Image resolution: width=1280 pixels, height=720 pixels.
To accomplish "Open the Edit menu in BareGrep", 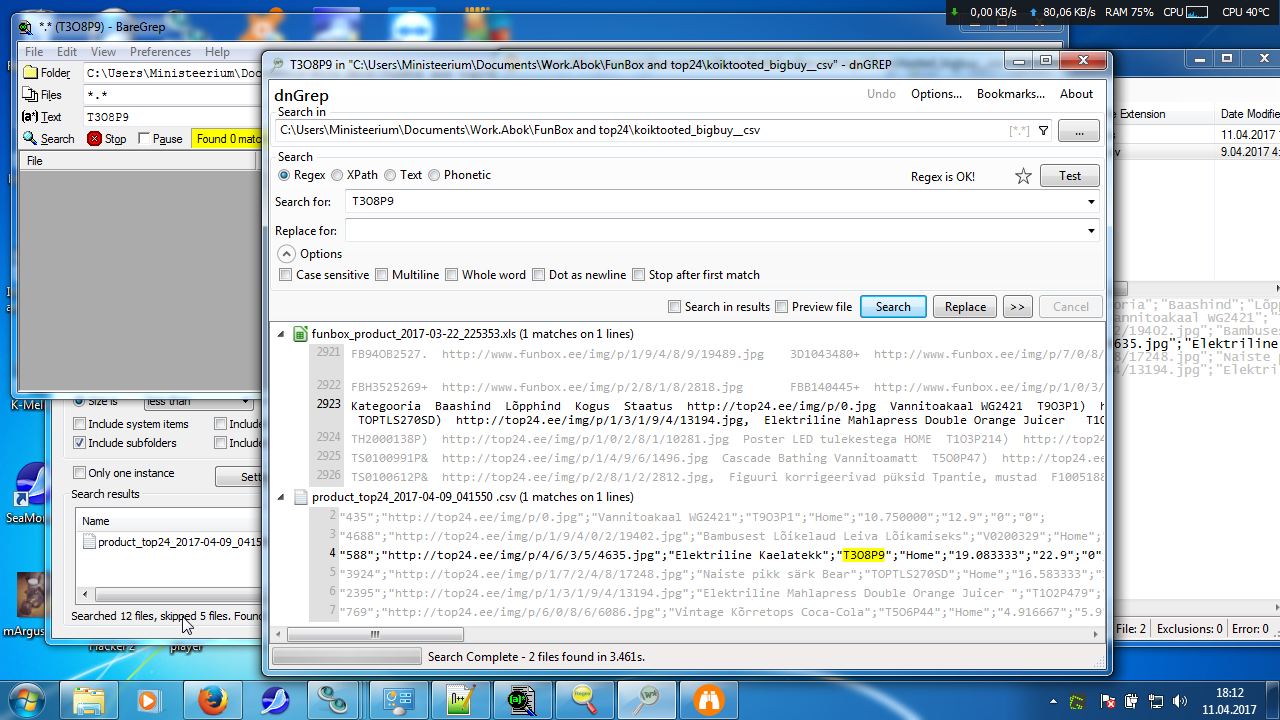I will [x=67, y=52].
